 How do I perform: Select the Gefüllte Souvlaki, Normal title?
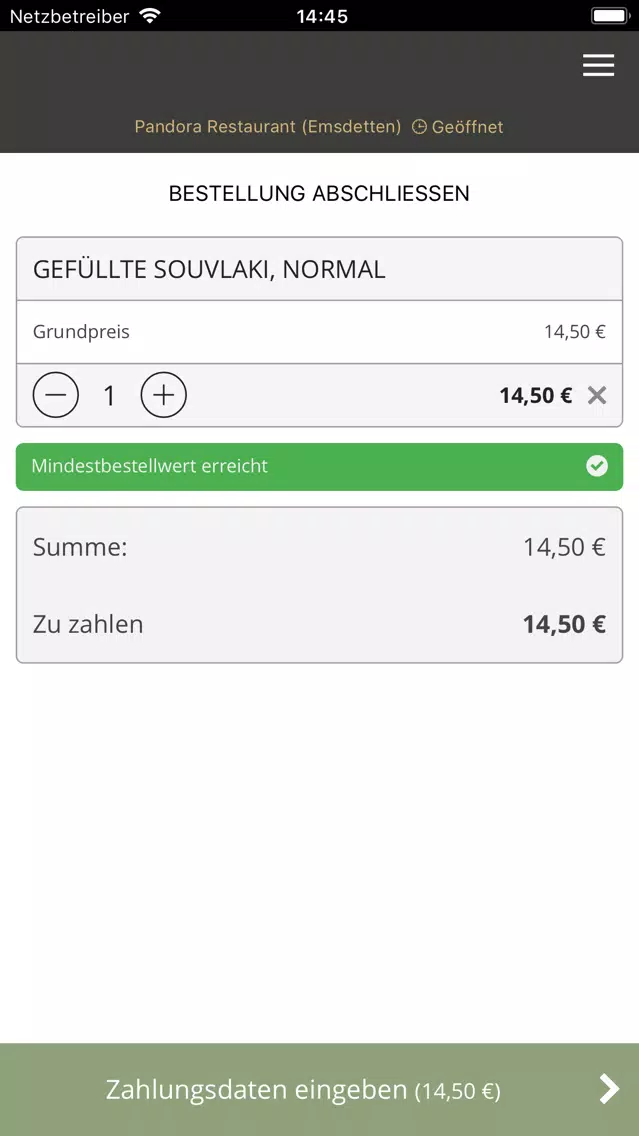tap(209, 270)
